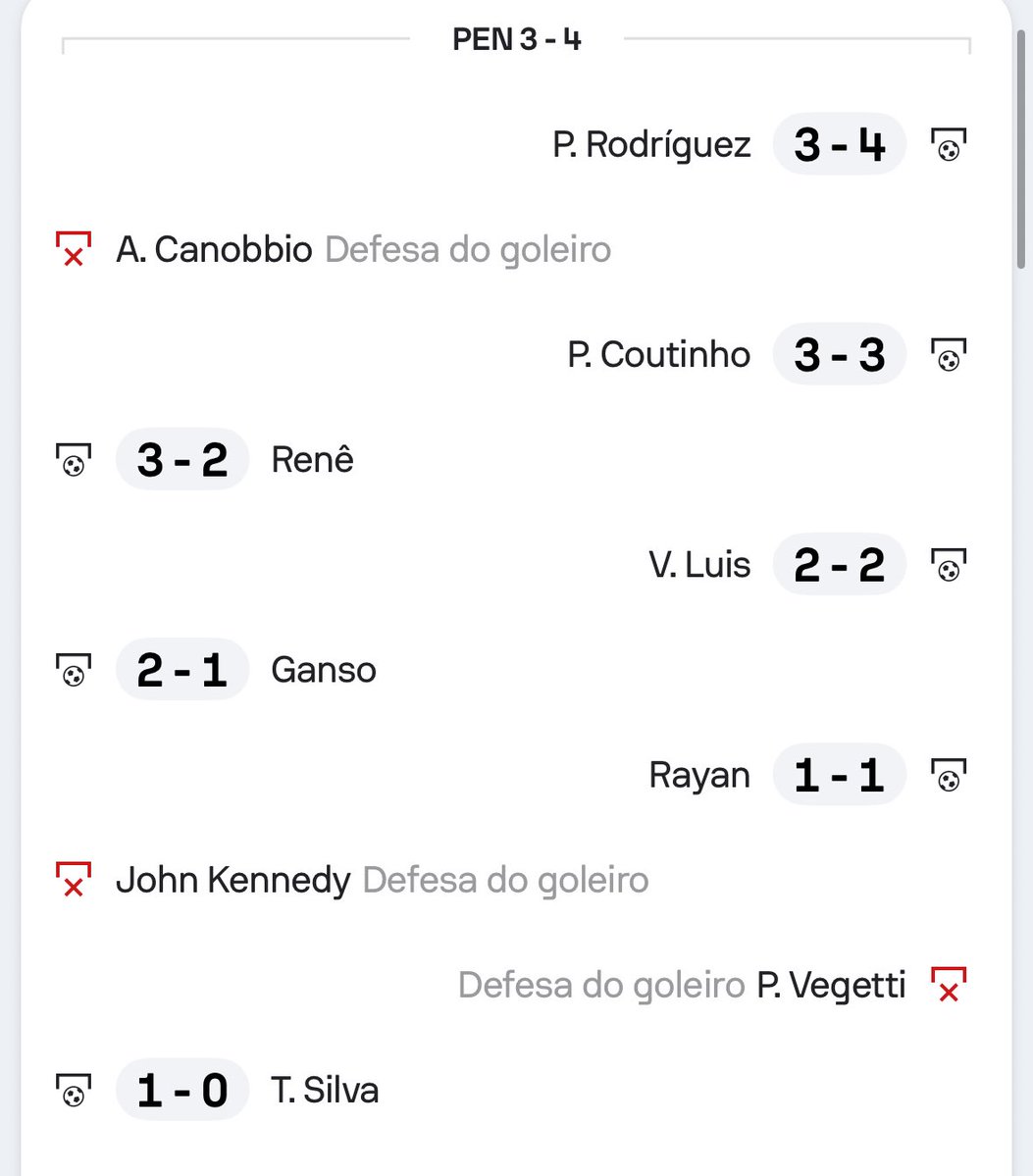
Task: Click the goal icon left of Ganso's score
Action: click(74, 670)
